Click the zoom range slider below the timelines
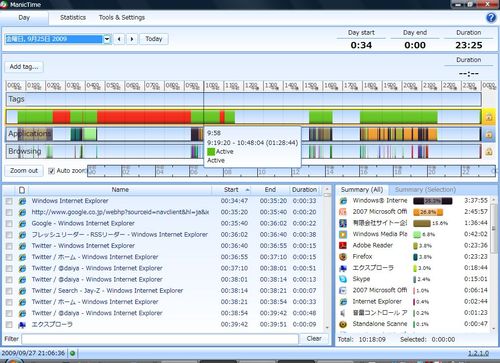 [x=291, y=171]
